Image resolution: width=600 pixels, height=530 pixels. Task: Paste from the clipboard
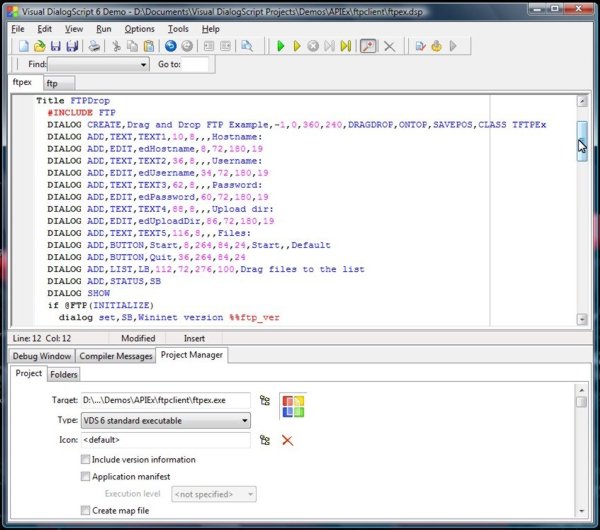click(149, 46)
